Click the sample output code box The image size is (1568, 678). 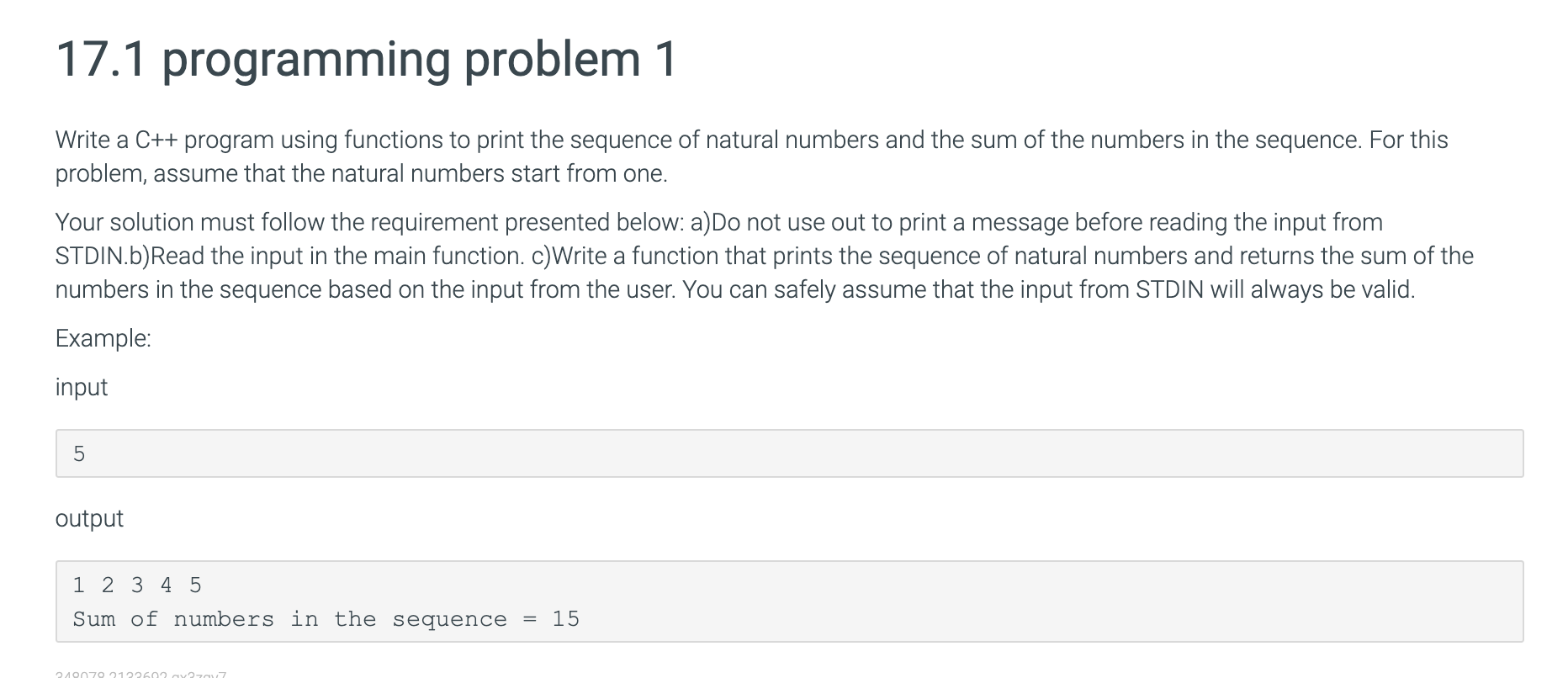coord(789,601)
